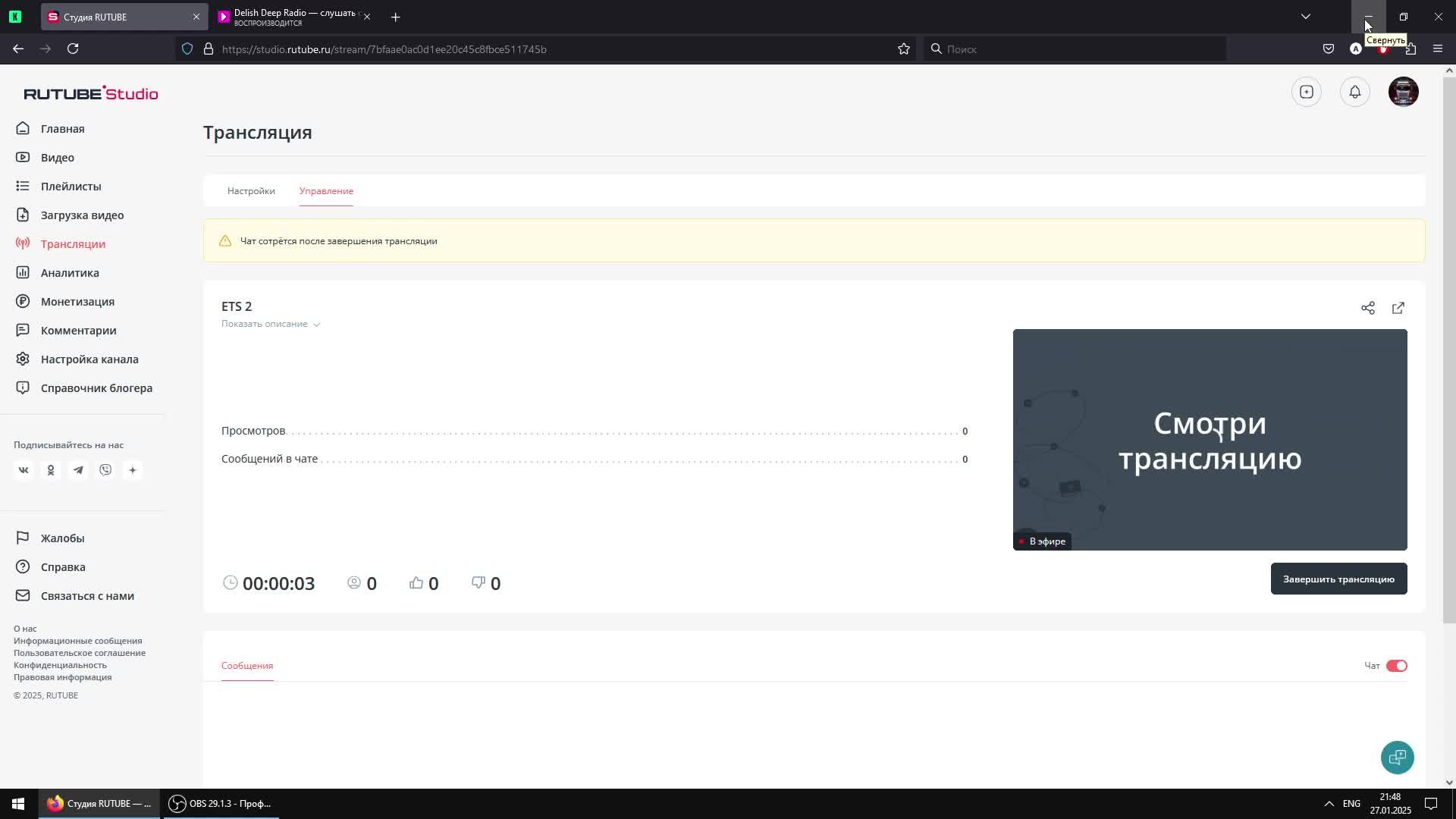The width and height of the screenshot is (1456, 819).
Task: Go to Комментарии section
Action: tap(66, 331)
